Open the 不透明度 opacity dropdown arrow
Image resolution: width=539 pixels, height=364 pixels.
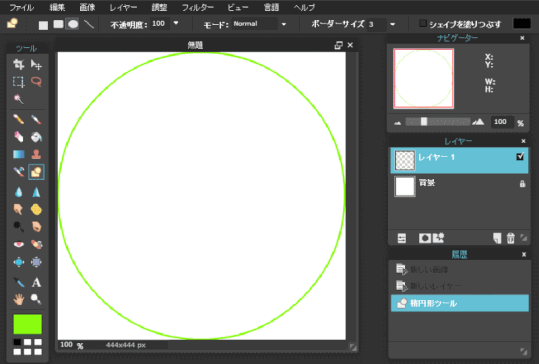coord(176,23)
